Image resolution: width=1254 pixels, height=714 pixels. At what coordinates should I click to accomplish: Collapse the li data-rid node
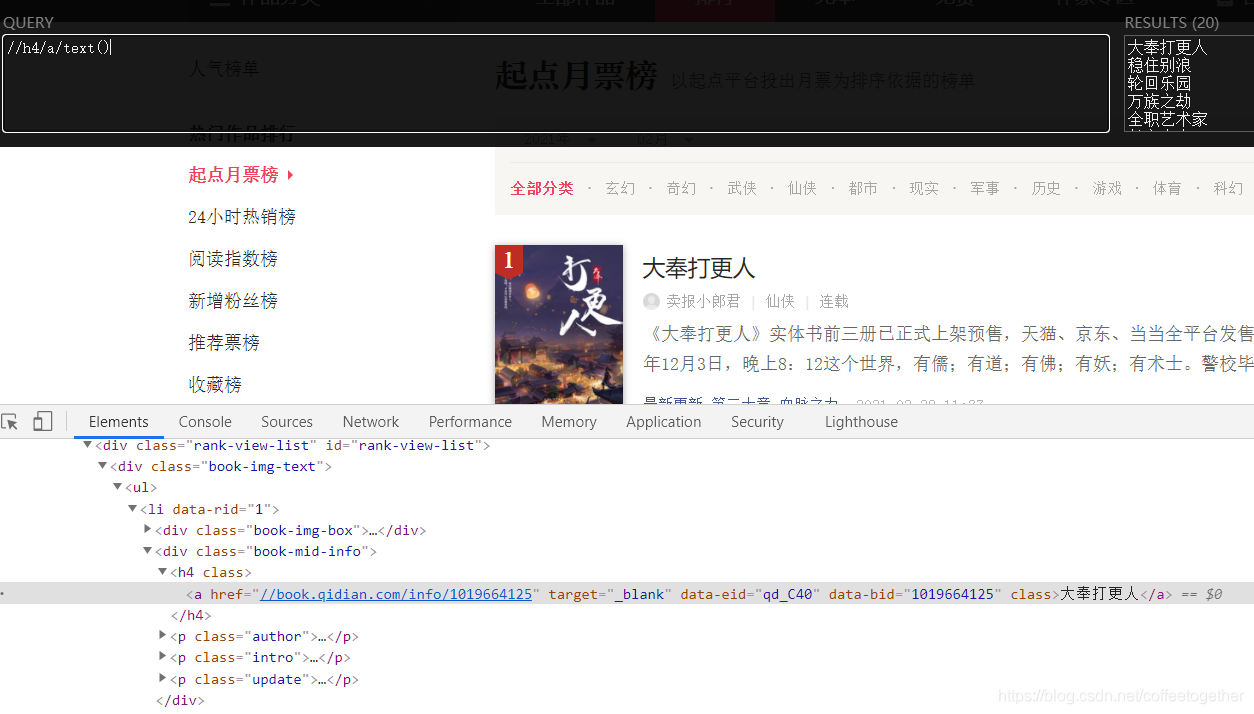click(133, 508)
